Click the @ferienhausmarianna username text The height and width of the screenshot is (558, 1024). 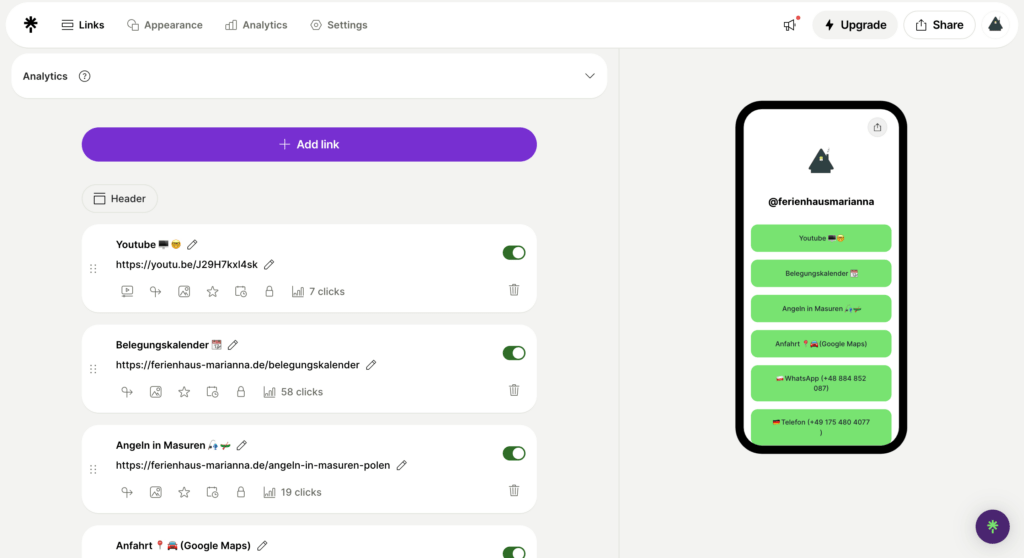point(821,202)
